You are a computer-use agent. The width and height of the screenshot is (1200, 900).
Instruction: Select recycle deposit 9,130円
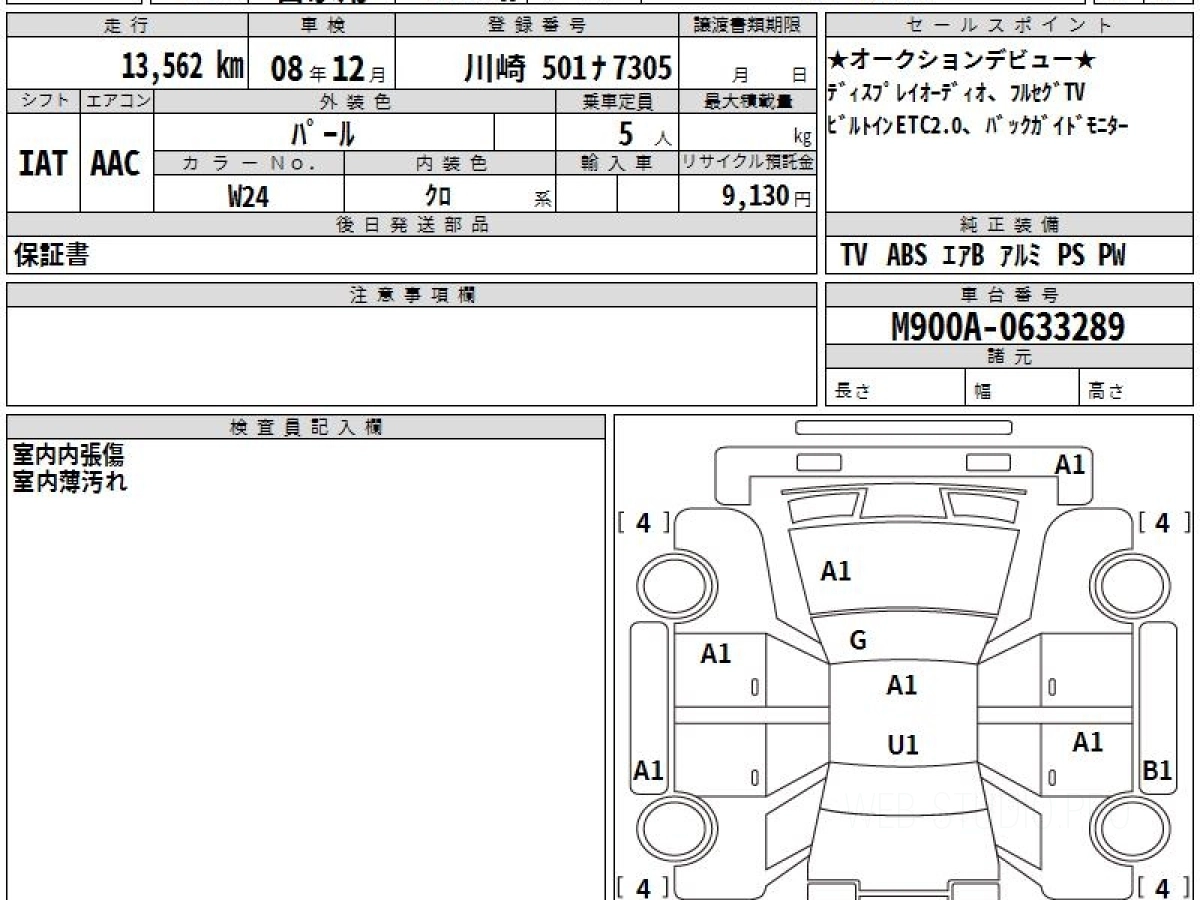click(767, 196)
